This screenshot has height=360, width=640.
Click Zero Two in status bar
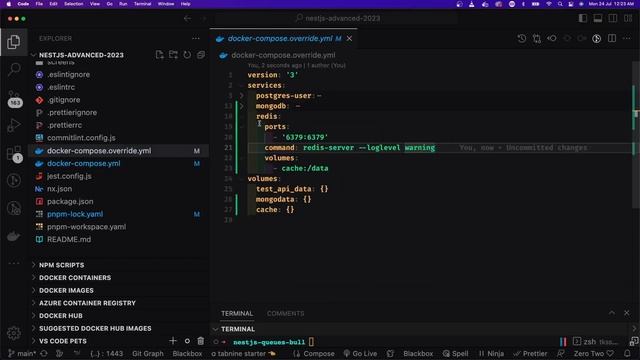tap(593, 353)
